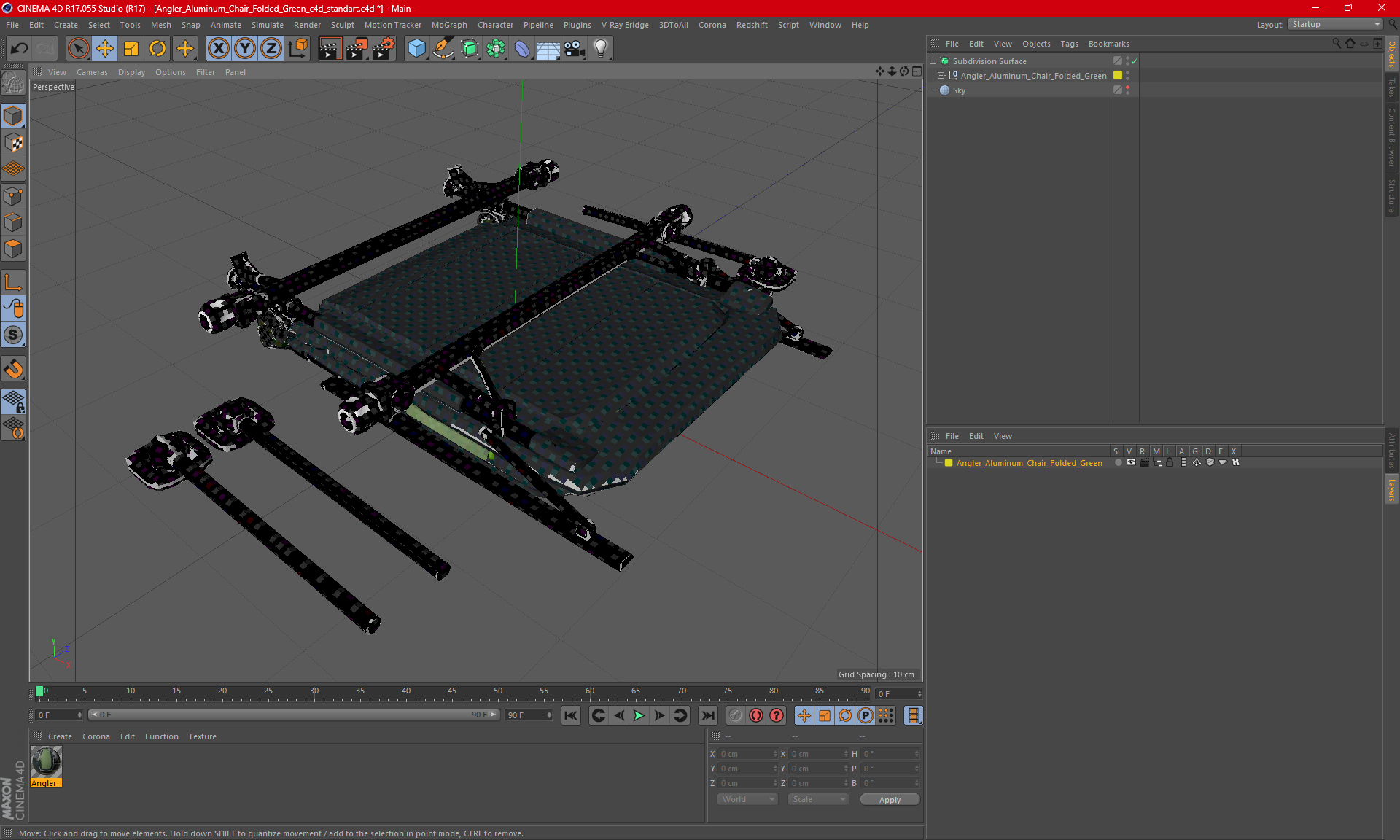The image size is (1400, 840).
Task: Expand the Angler_Aluminum_Chair_Folded_Green object tree
Action: [941, 75]
